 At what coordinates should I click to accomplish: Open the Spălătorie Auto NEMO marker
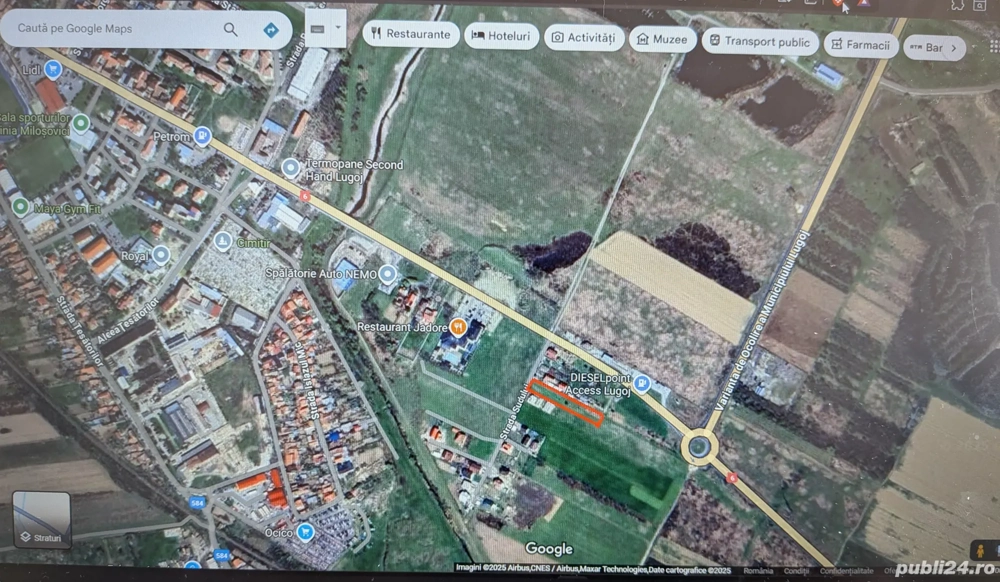pos(387,273)
